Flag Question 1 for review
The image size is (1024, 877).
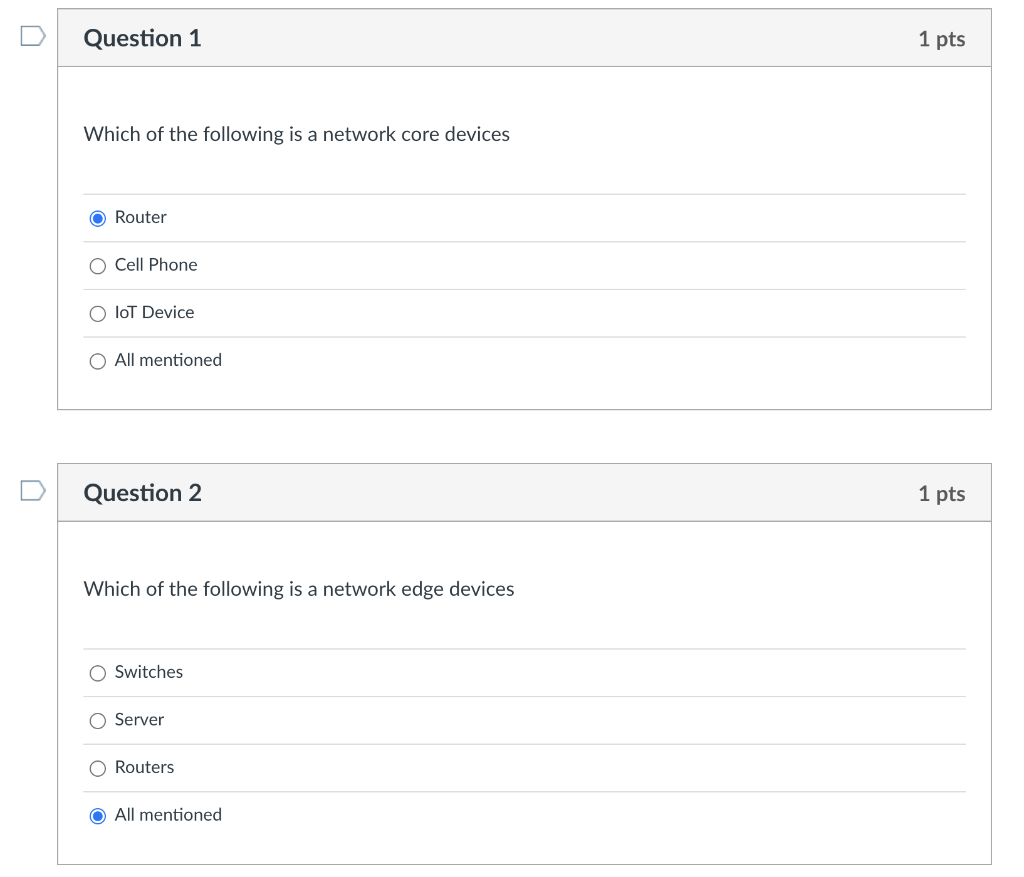pos(33,36)
